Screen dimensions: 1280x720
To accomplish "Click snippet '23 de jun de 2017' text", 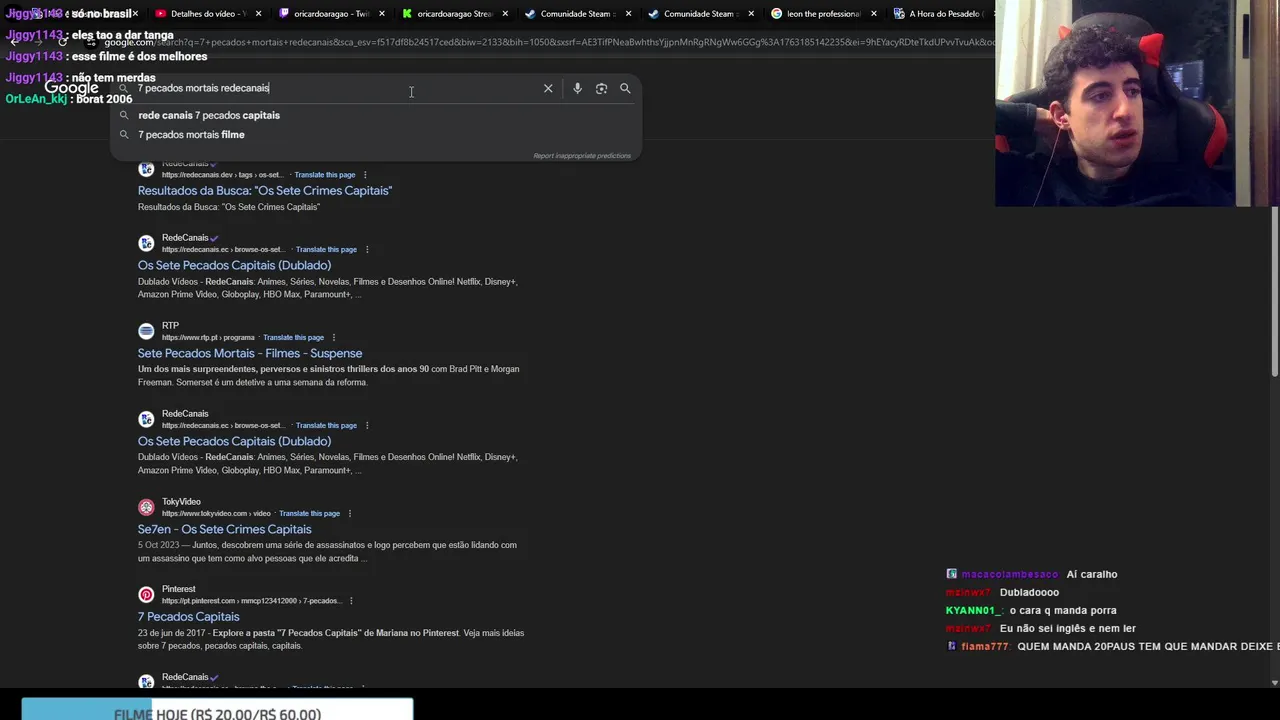I will tap(172, 633).
